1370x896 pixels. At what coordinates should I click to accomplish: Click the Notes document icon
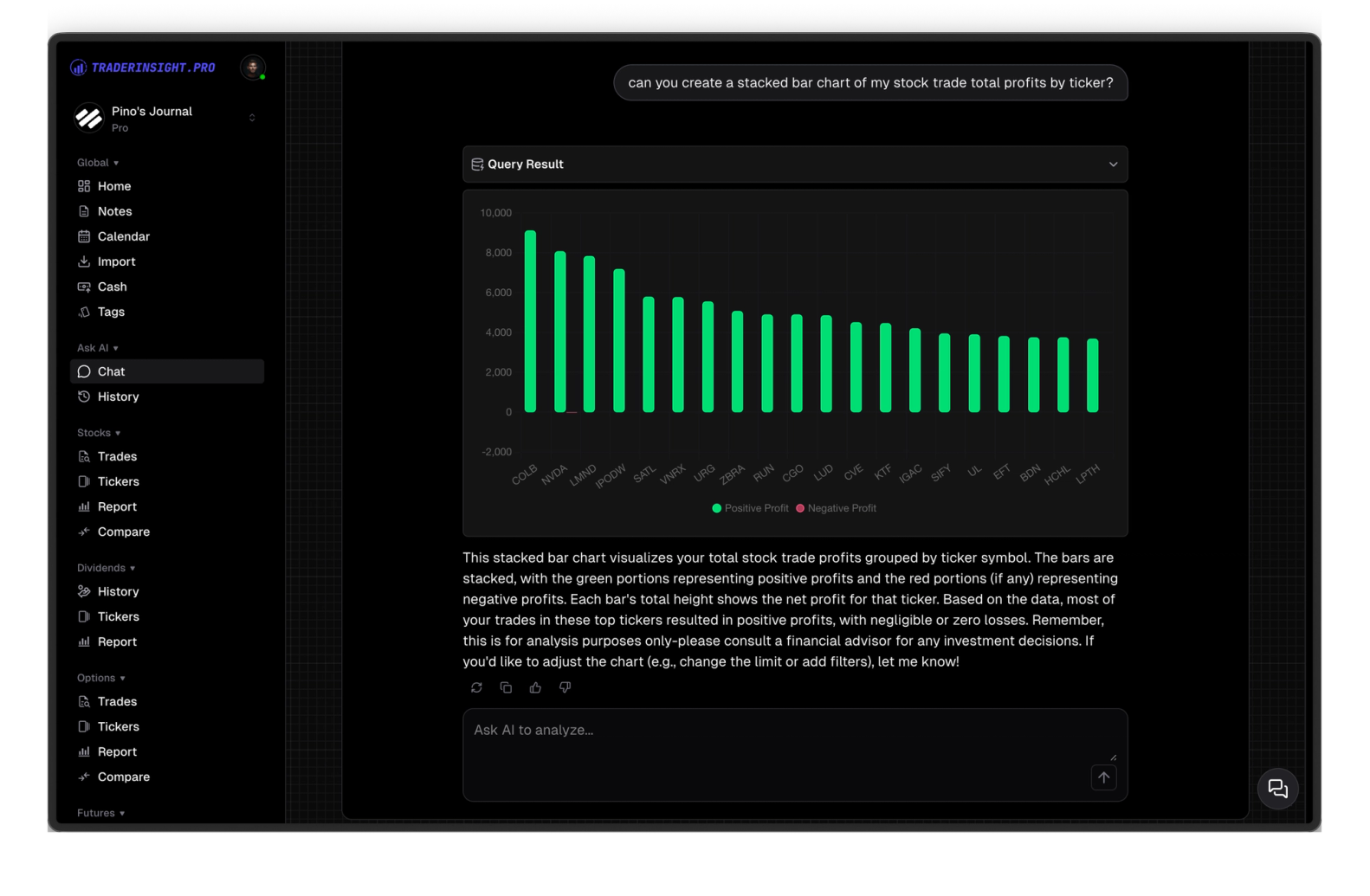(84, 211)
